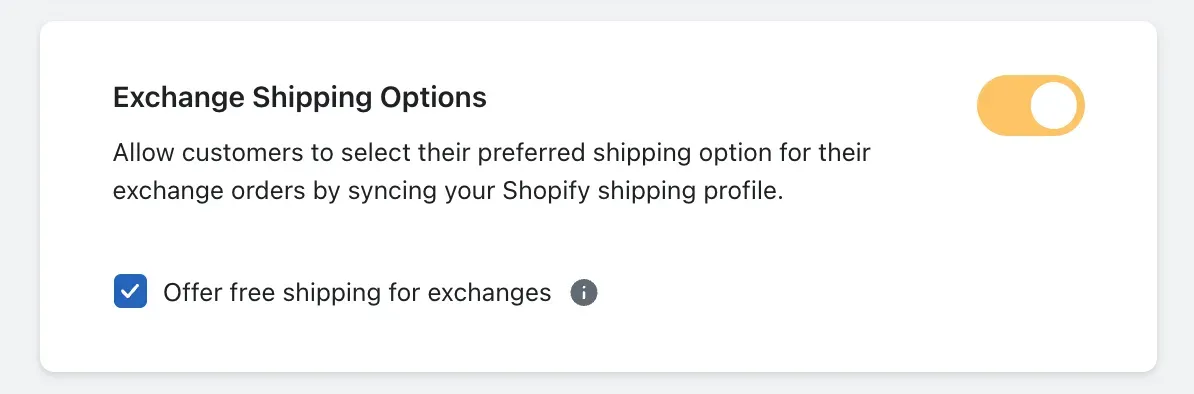Click blank area of the settings card
This screenshot has height=394, width=1194.
point(838,305)
